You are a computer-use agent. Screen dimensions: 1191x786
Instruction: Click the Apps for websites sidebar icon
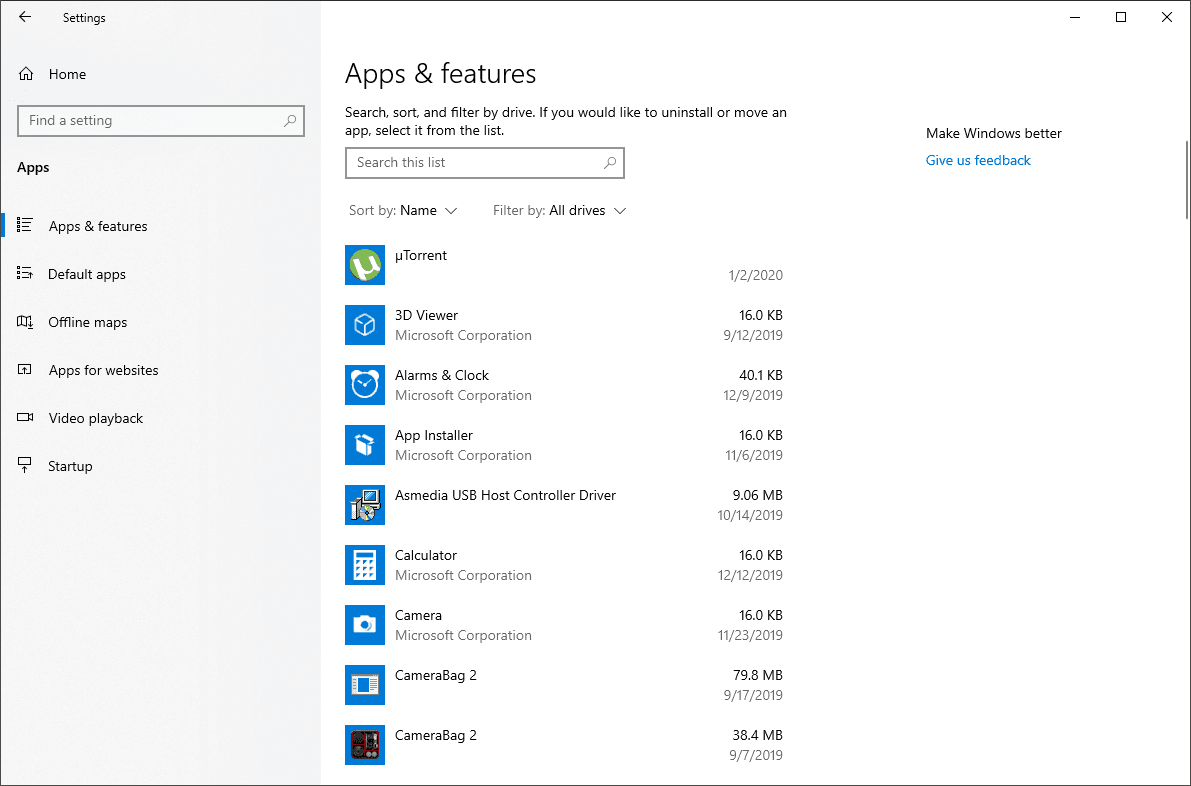click(25, 370)
